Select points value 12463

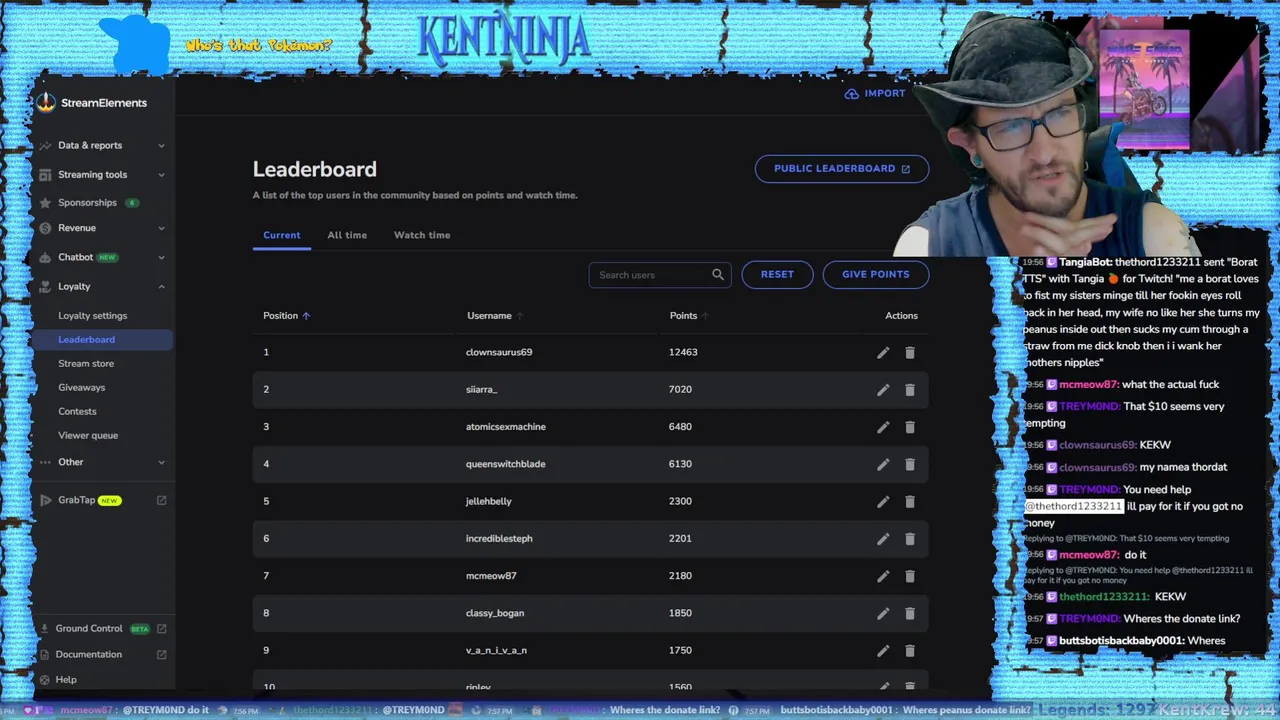point(683,352)
